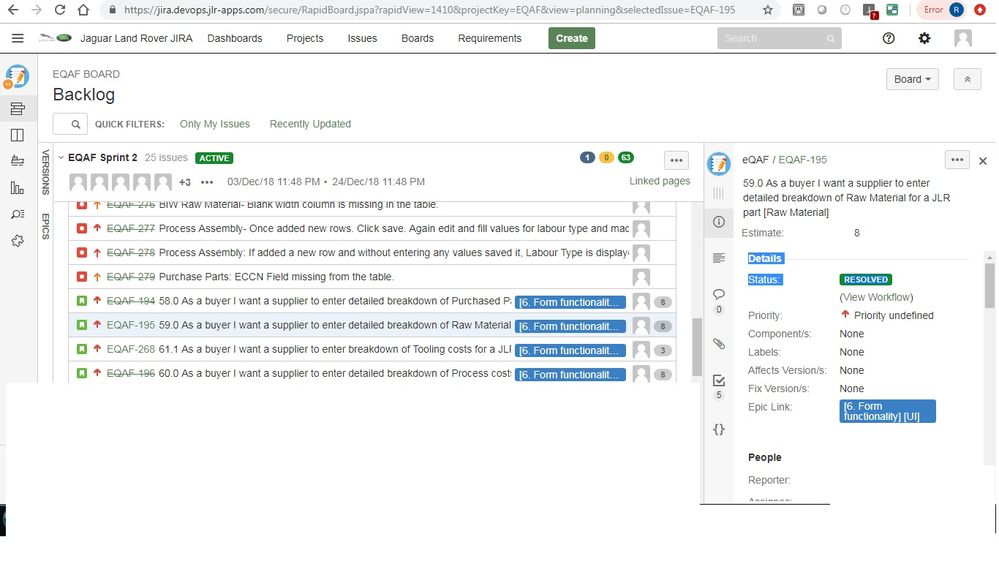The image size is (999, 562).
Task: Open the info details icon in issue panel
Action: pos(719,222)
